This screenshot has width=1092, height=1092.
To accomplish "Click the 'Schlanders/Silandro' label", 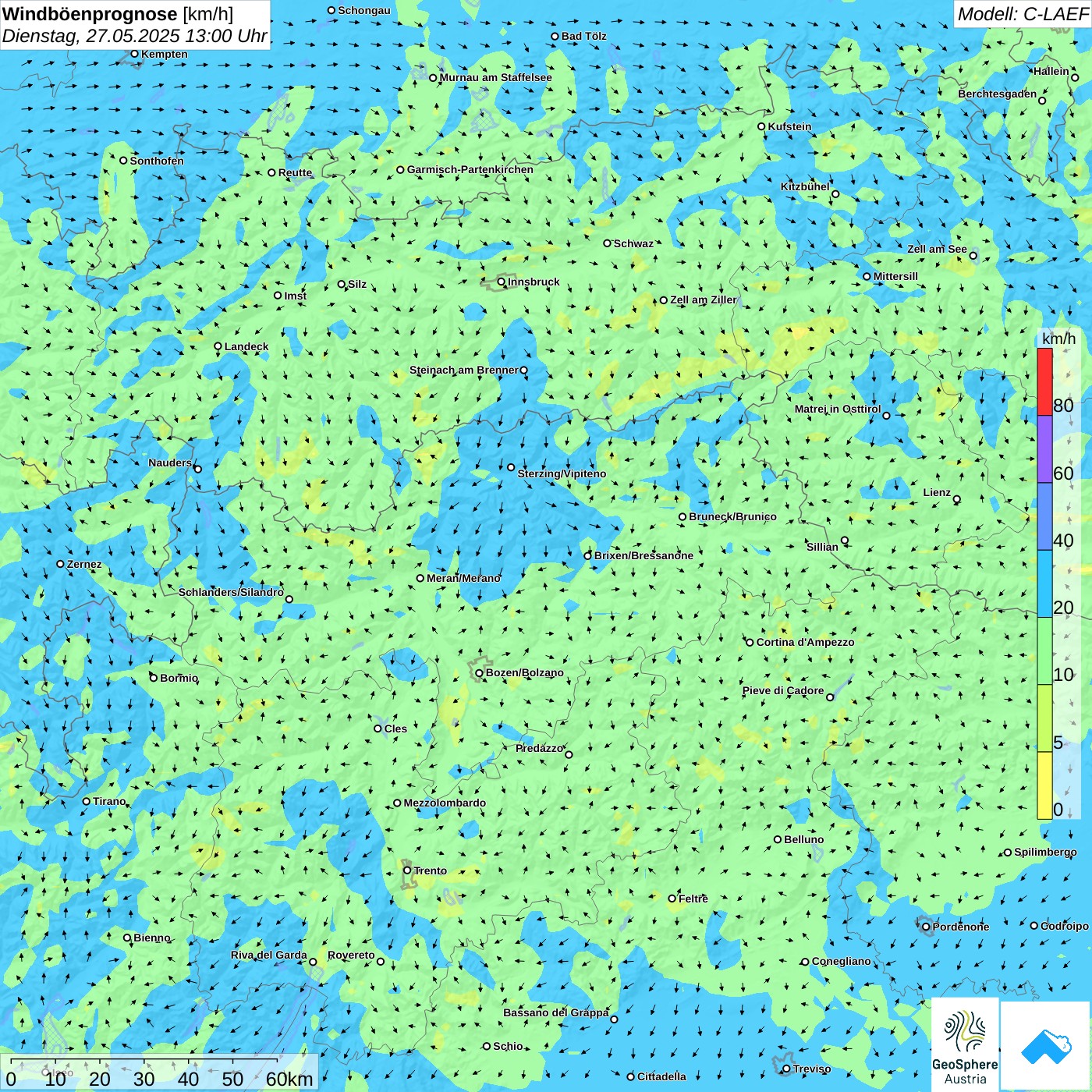I will tap(231, 592).
